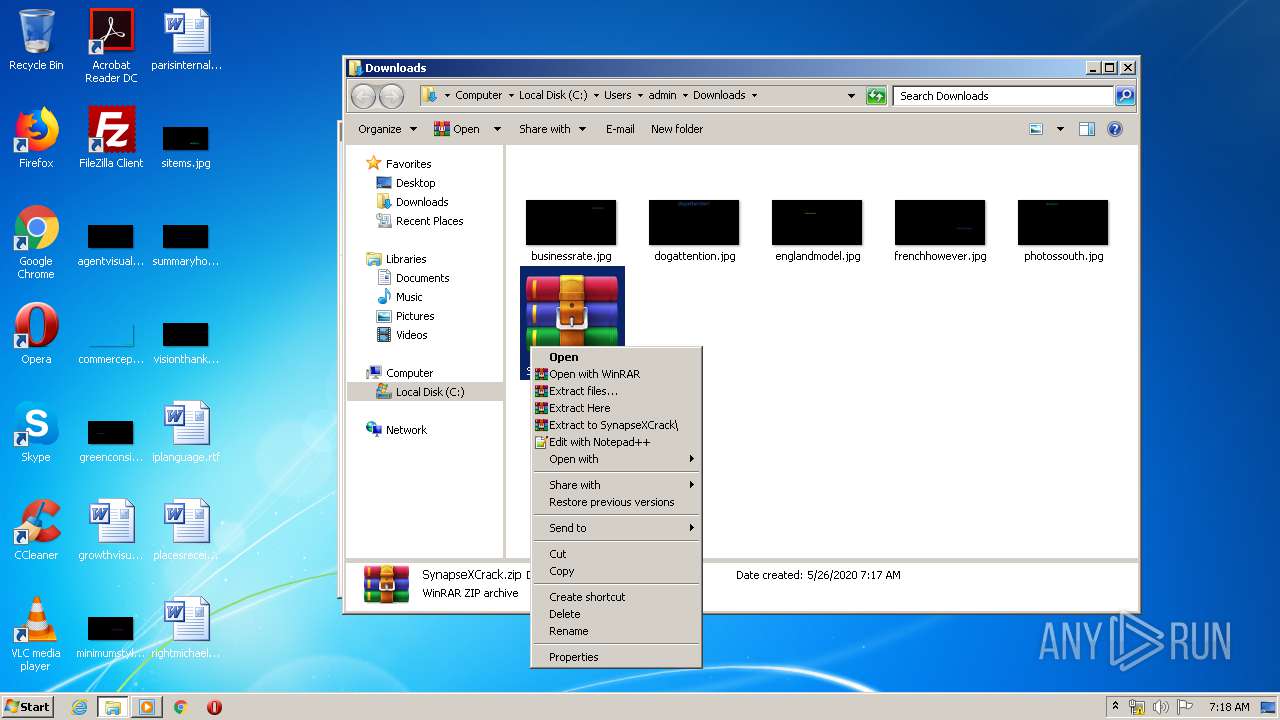Click the New folder toolbar button
This screenshot has width=1280, height=720.
(677, 129)
